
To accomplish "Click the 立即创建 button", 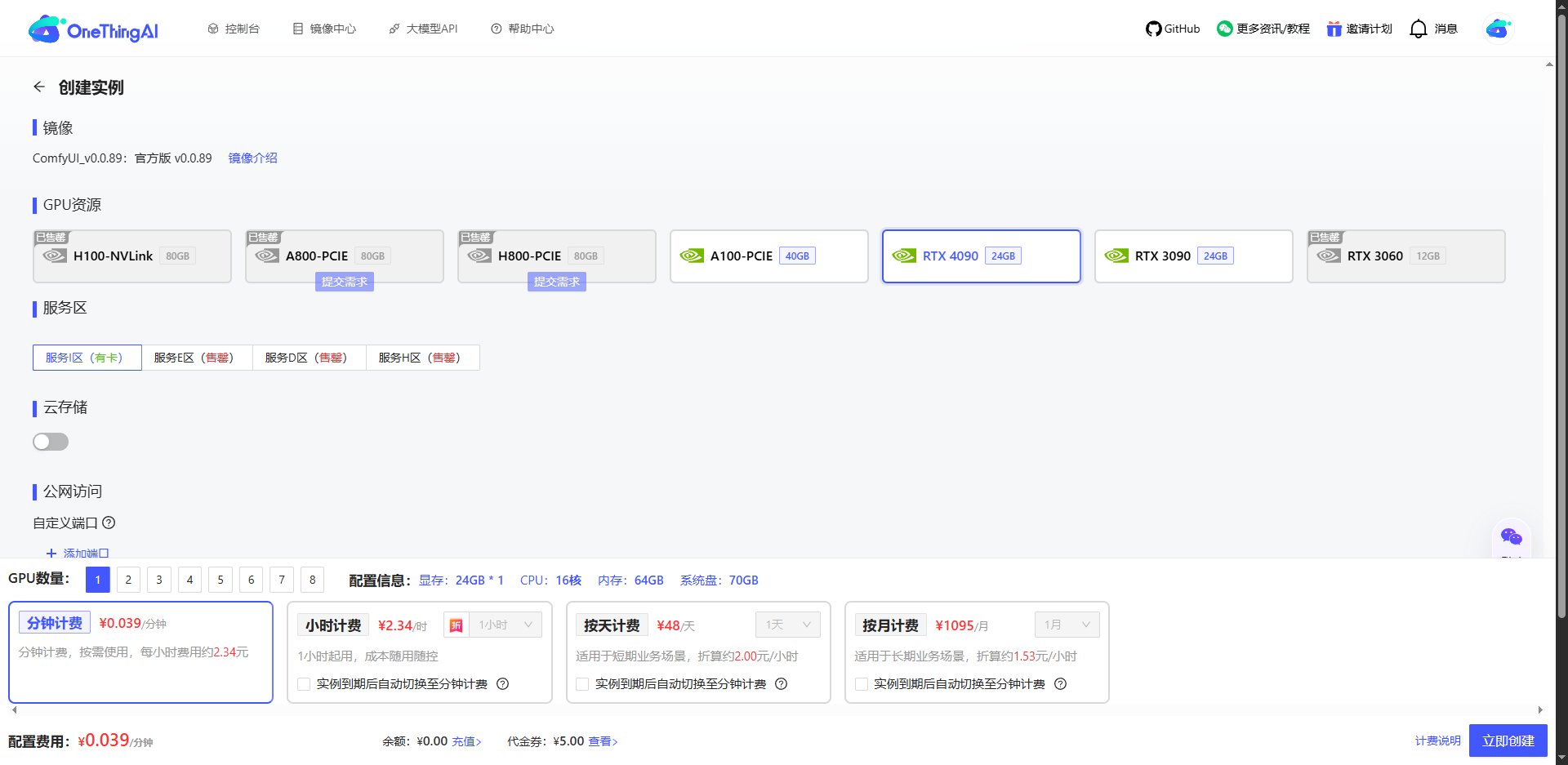I will click(x=1508, y=741).
